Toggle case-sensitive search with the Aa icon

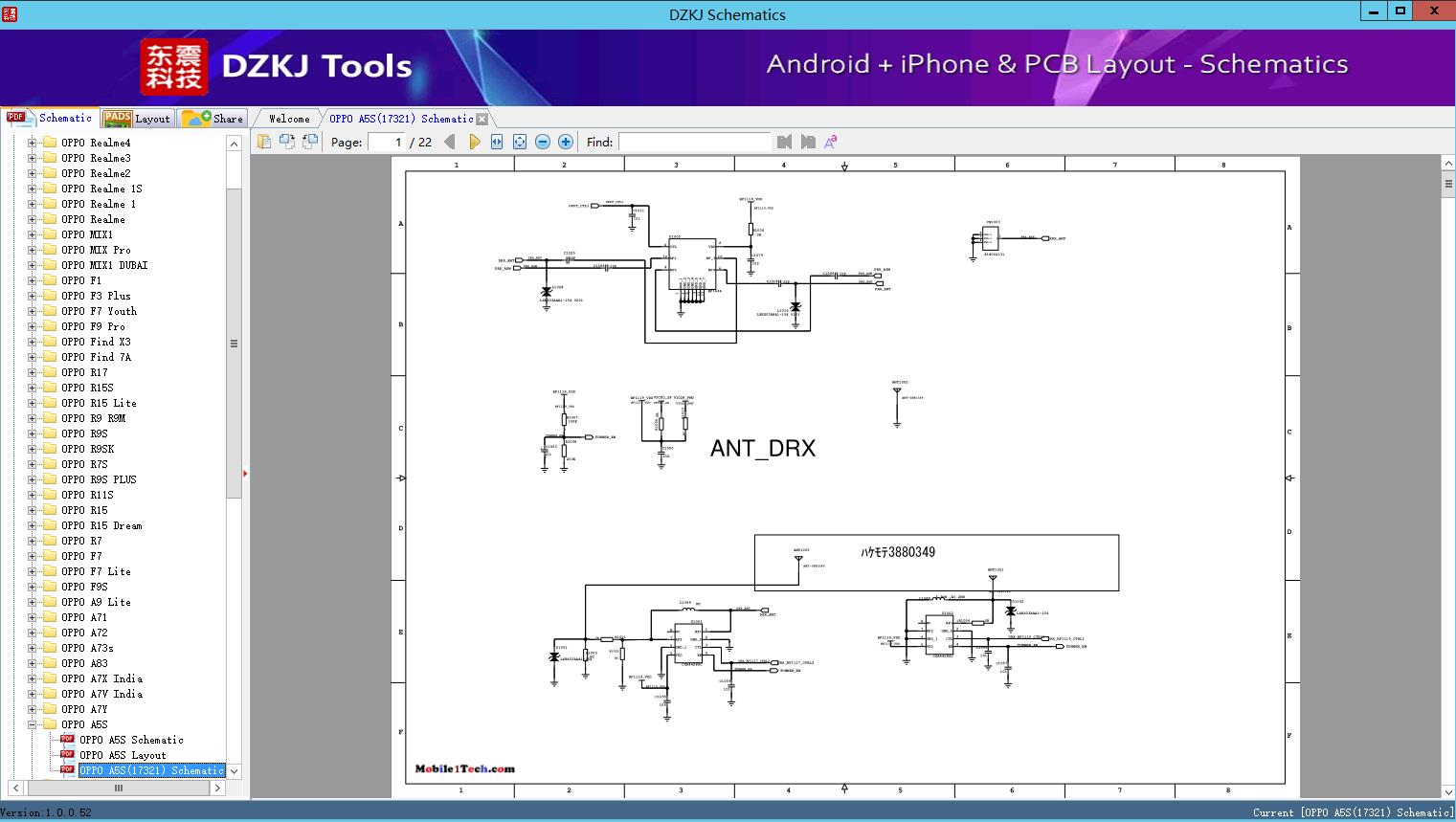point(831,141)
